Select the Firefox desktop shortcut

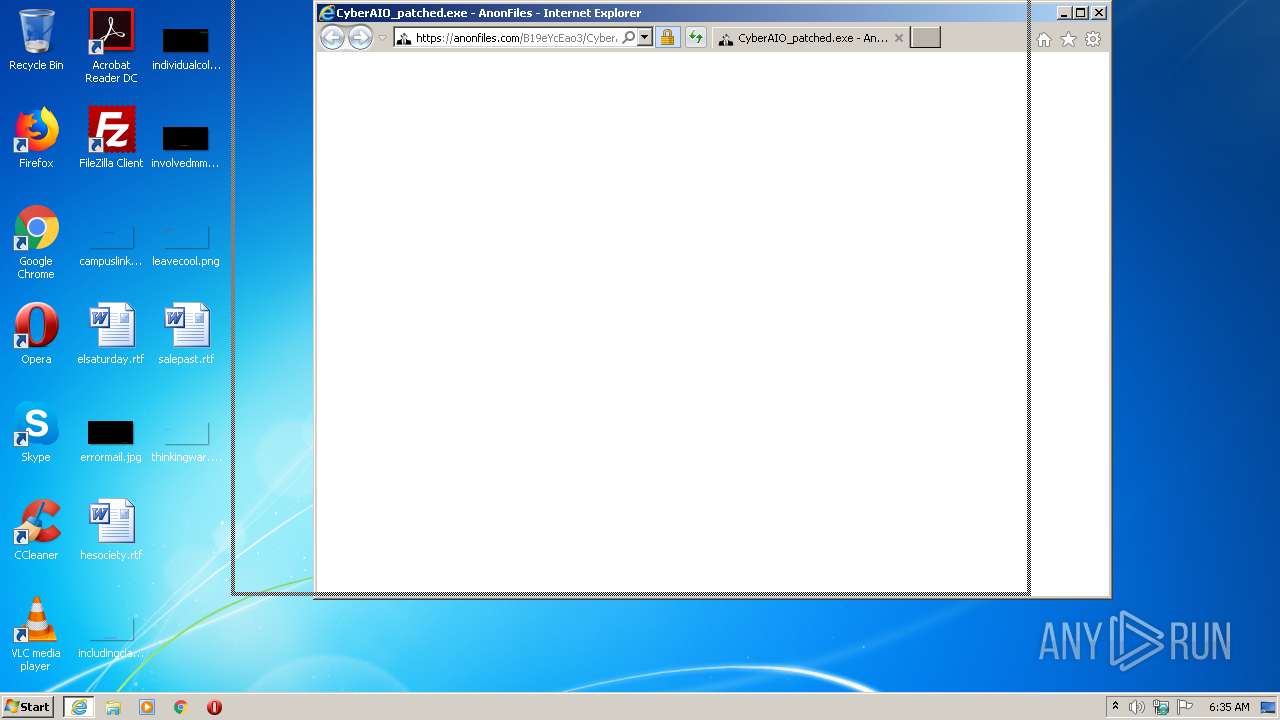point(36,138)
